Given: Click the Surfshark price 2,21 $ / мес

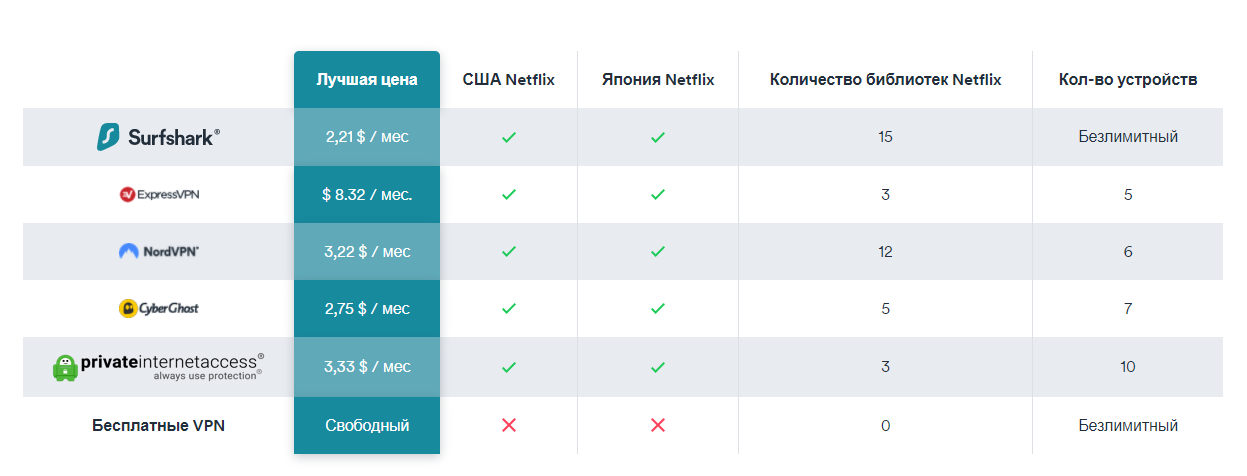Looking at the screenshot, I should tap(367, 137).
